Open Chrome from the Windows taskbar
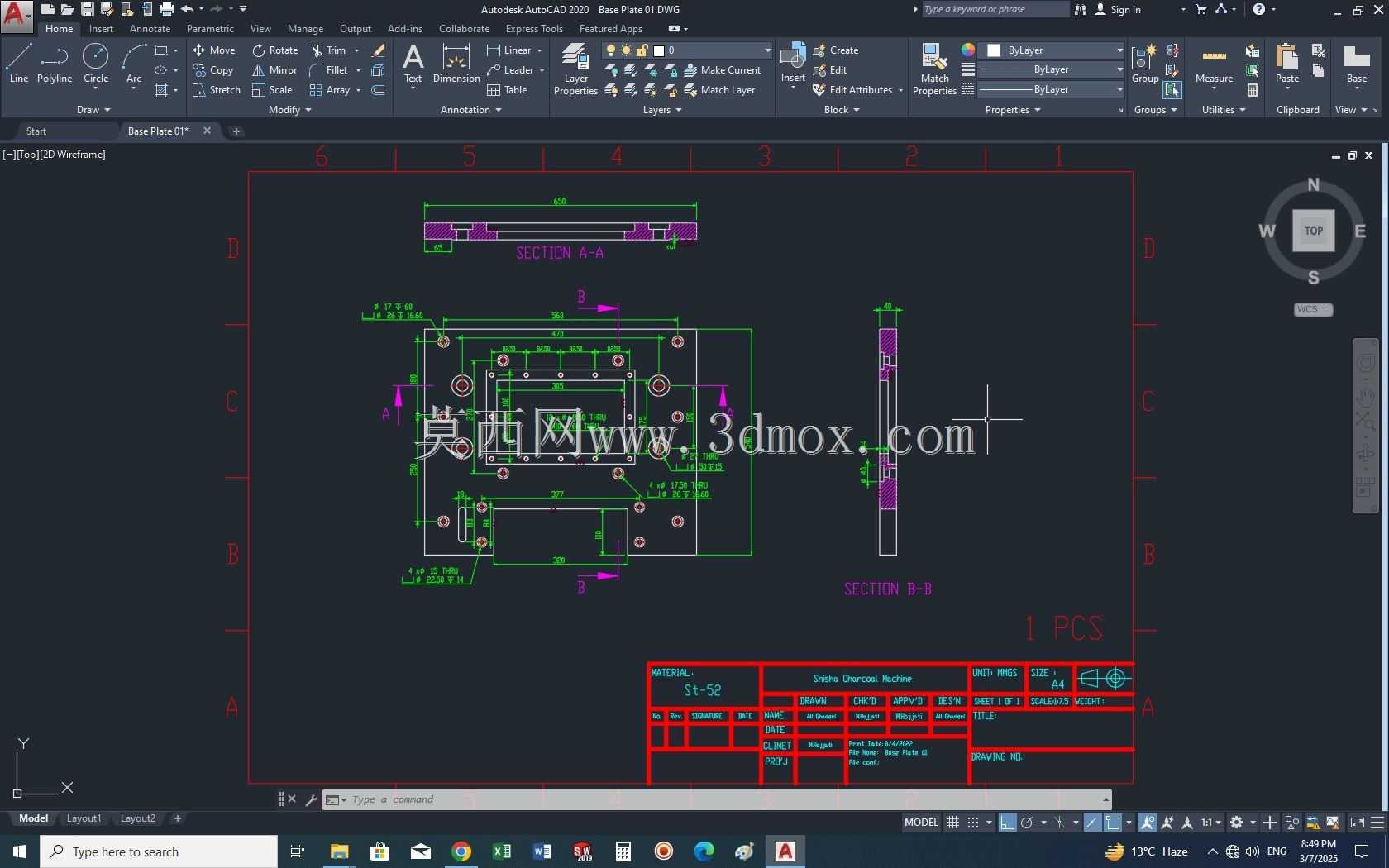This screenshot has height=868, width=1389. (461, 851)
